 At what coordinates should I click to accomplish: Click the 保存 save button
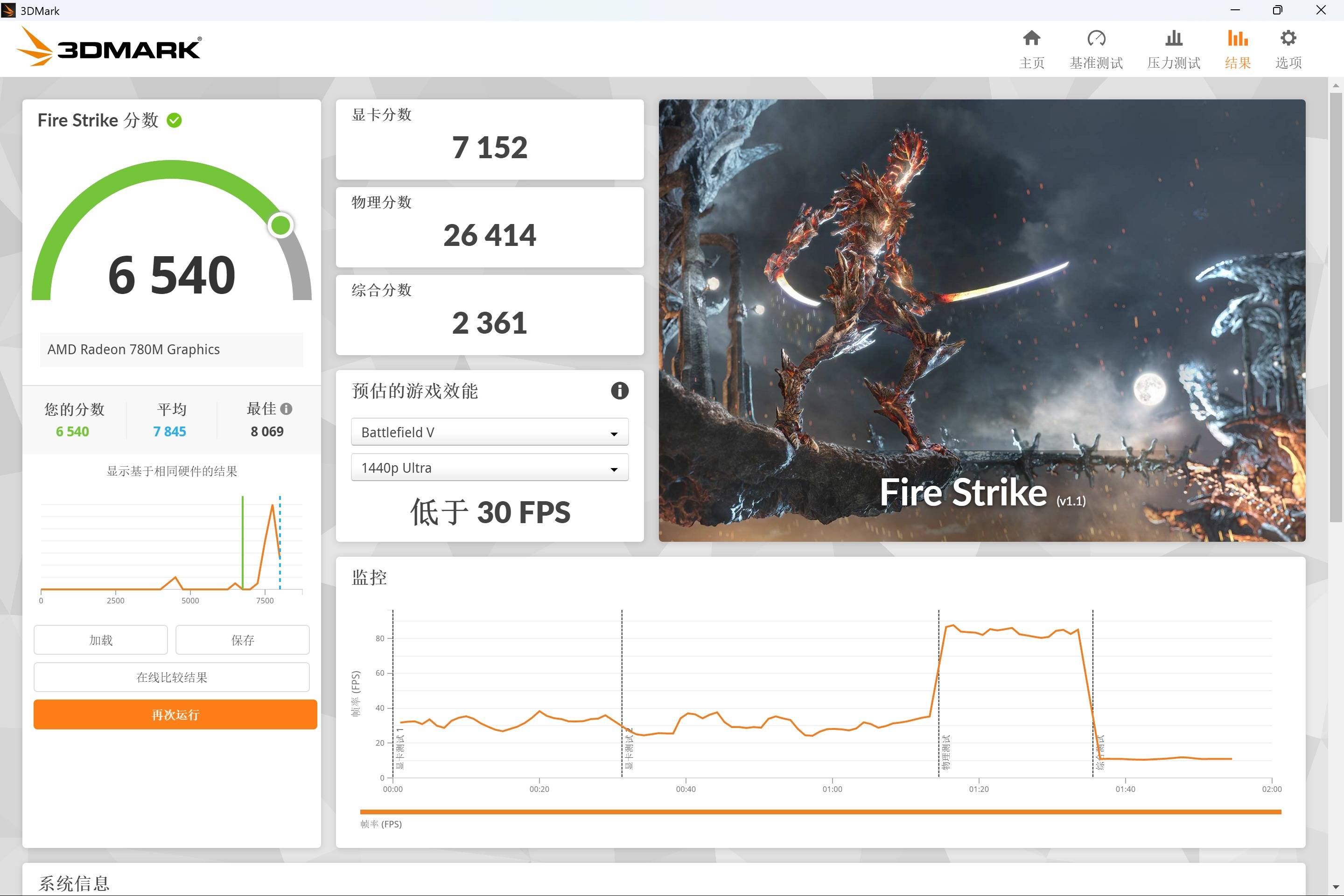(x=242, y=640)
